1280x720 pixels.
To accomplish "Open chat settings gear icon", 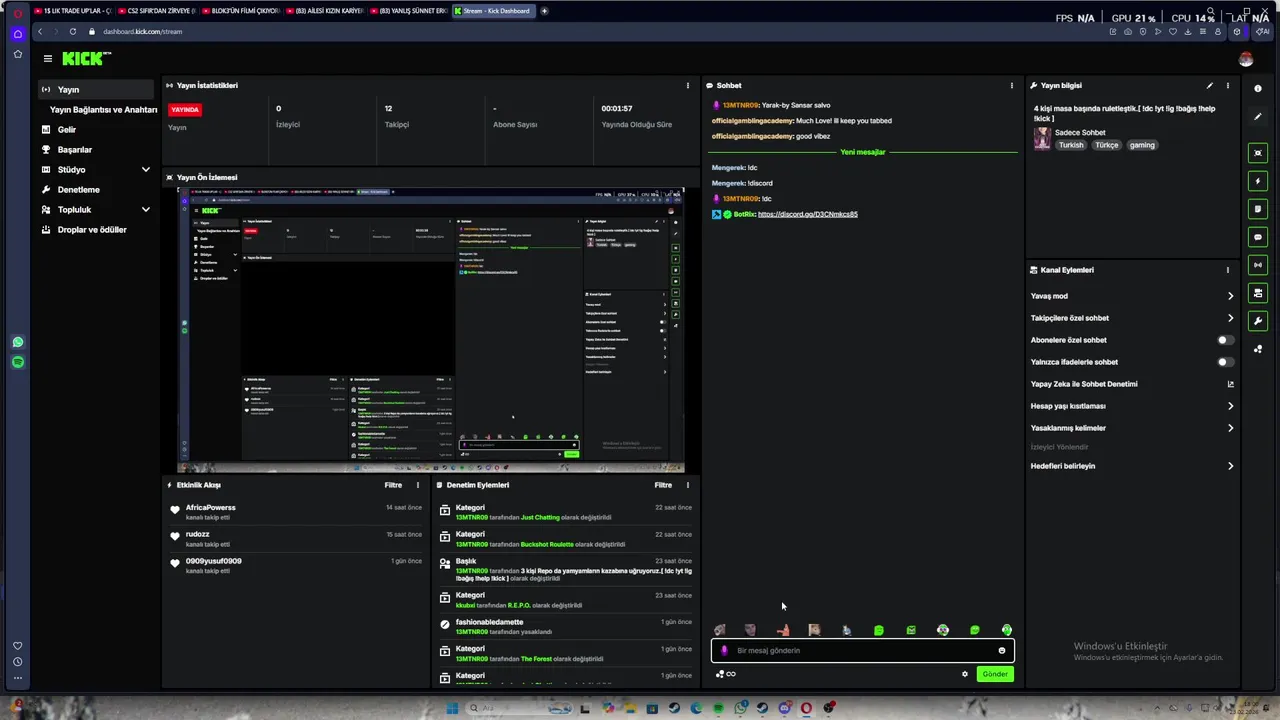I will (965, 674).
